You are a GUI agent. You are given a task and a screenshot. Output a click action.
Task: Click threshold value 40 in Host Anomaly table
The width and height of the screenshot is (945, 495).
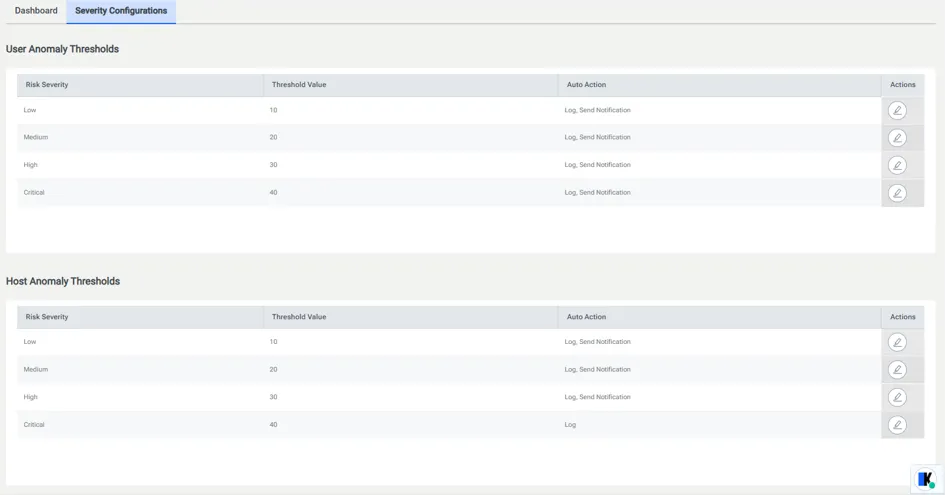(x=274, y=425)
